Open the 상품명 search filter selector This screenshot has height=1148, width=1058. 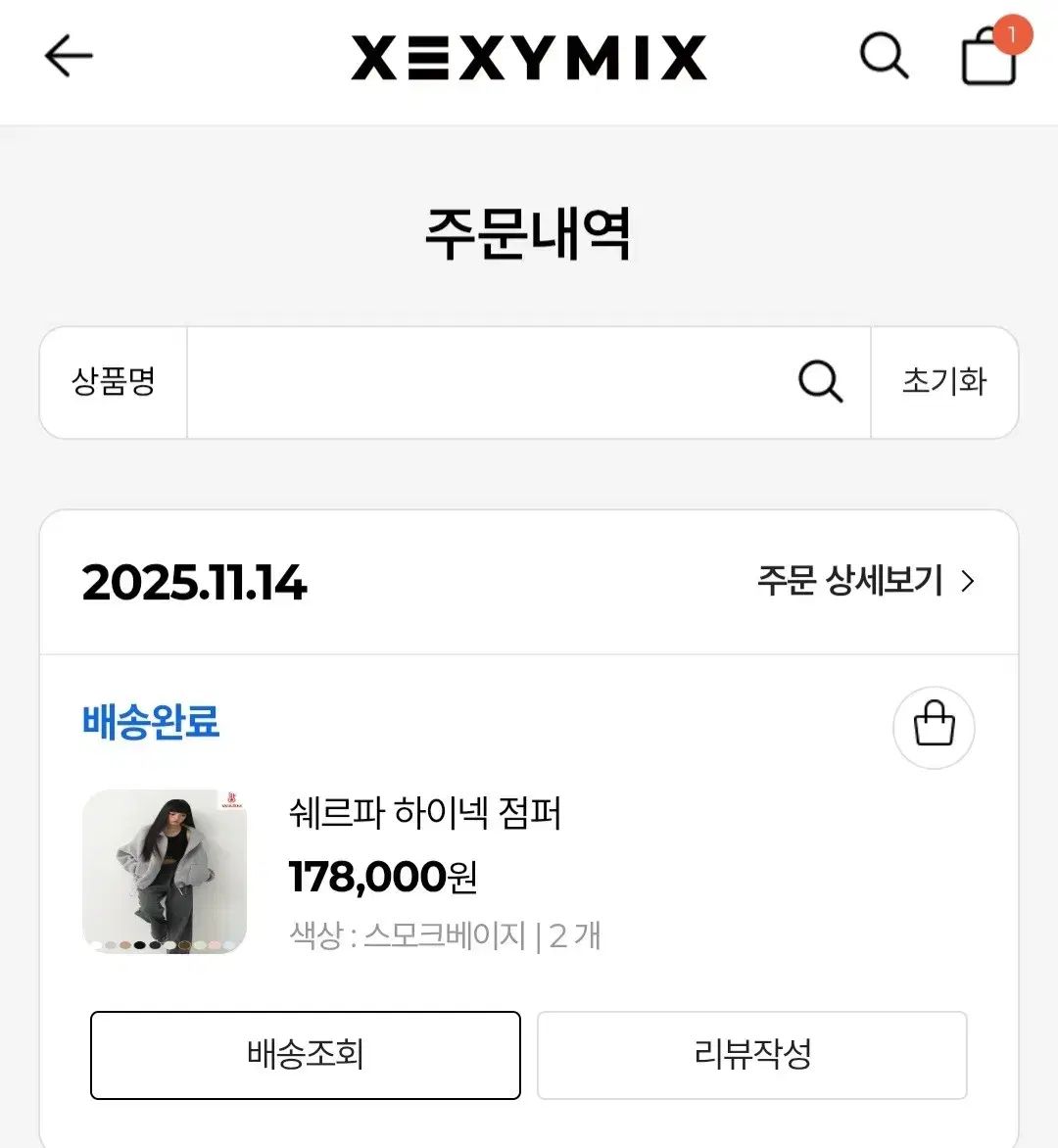(114, 382)
